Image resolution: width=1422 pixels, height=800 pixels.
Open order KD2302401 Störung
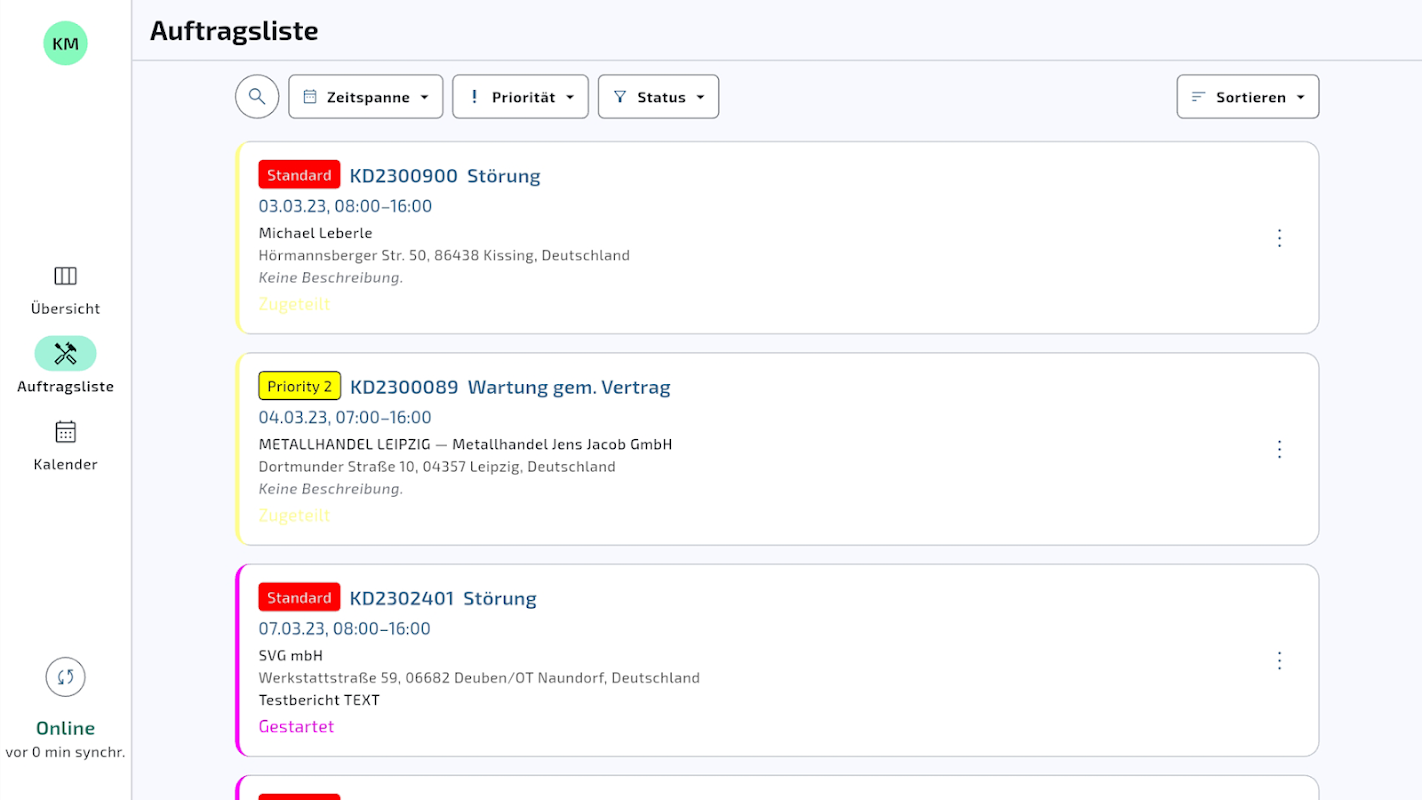(x=443, y=598)
